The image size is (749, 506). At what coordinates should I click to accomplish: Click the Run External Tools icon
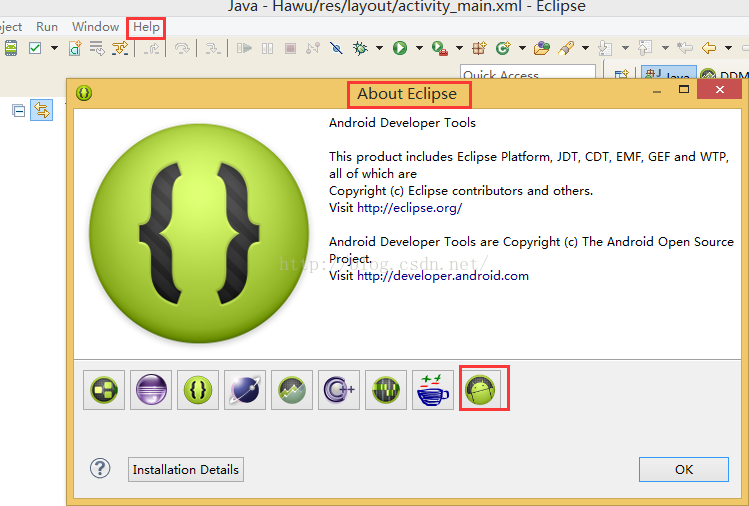[439, 48]
